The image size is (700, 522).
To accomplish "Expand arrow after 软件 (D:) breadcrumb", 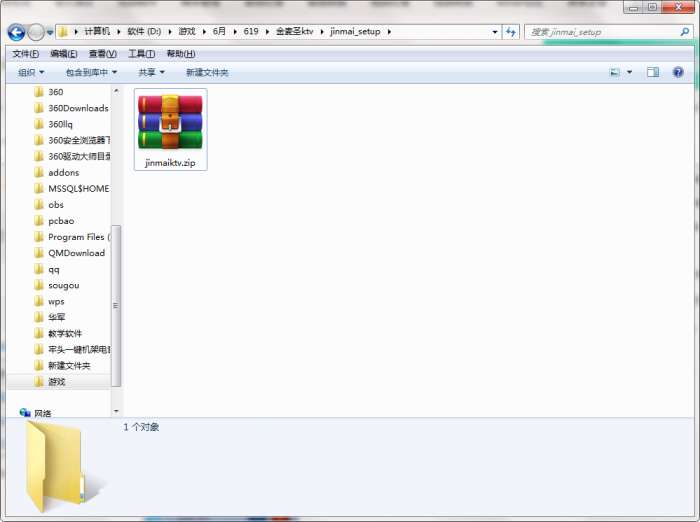I will [170, 32].
